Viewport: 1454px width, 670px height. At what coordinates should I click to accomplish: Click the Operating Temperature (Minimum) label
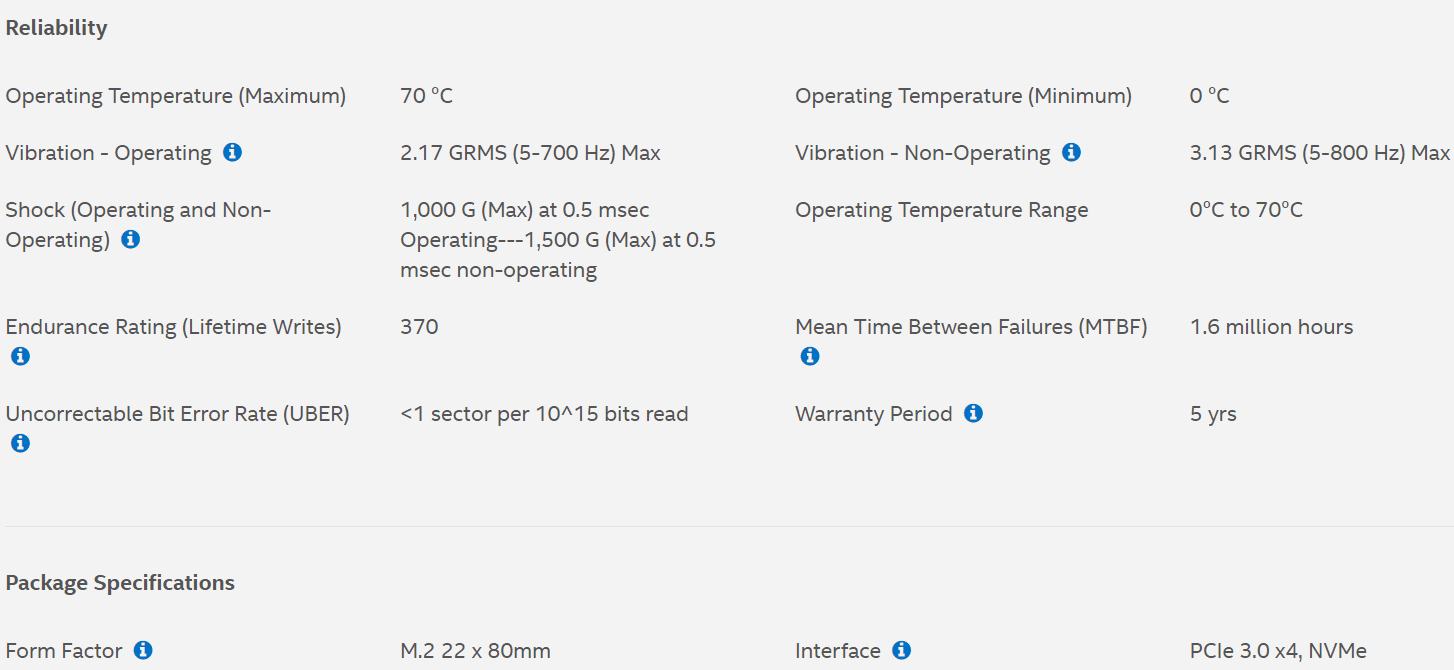tap(963, 96)
